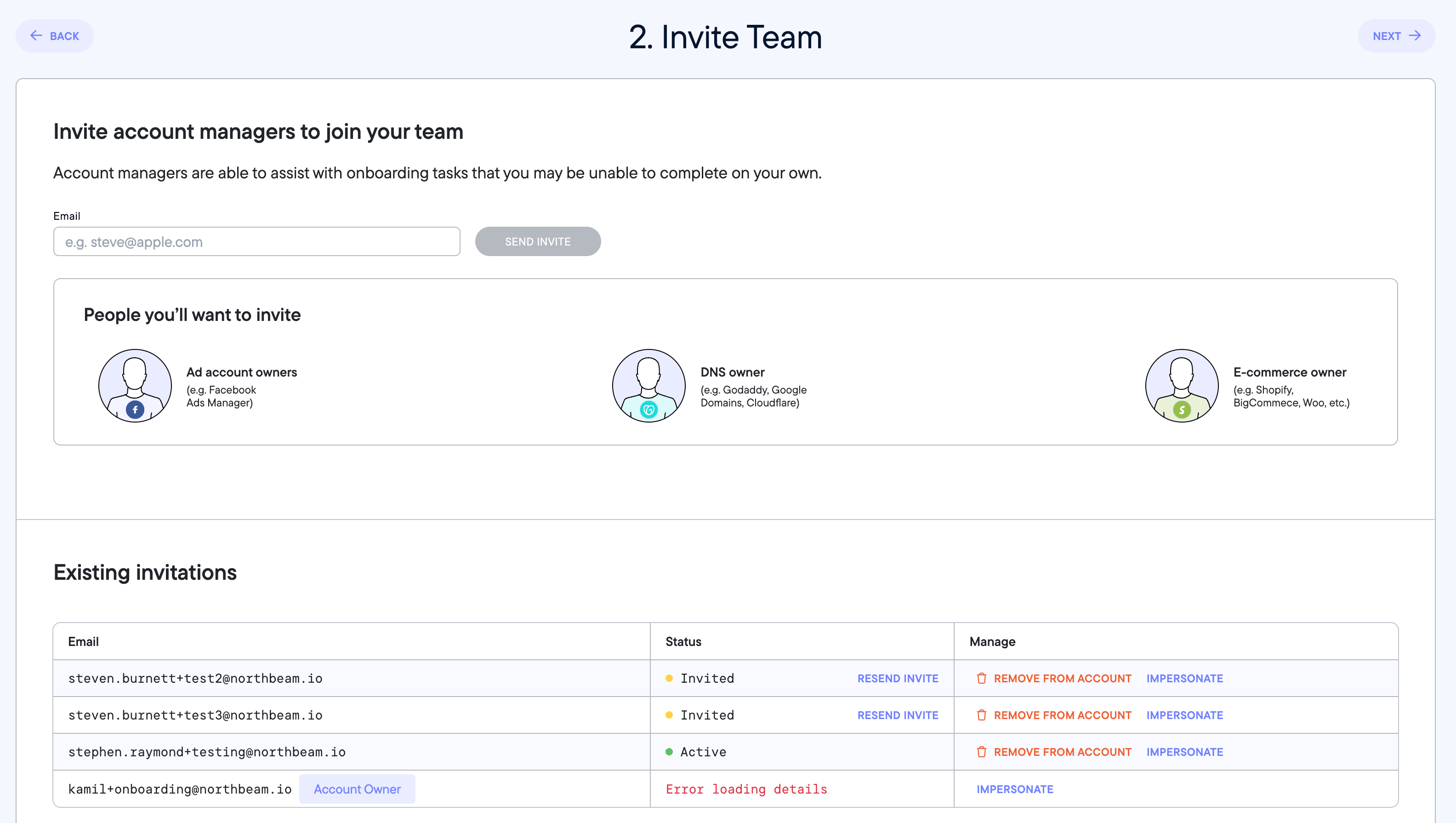Select email steven.burnett+test3@northbeam.io
The image size is (1456, 823).
point(195,715)
